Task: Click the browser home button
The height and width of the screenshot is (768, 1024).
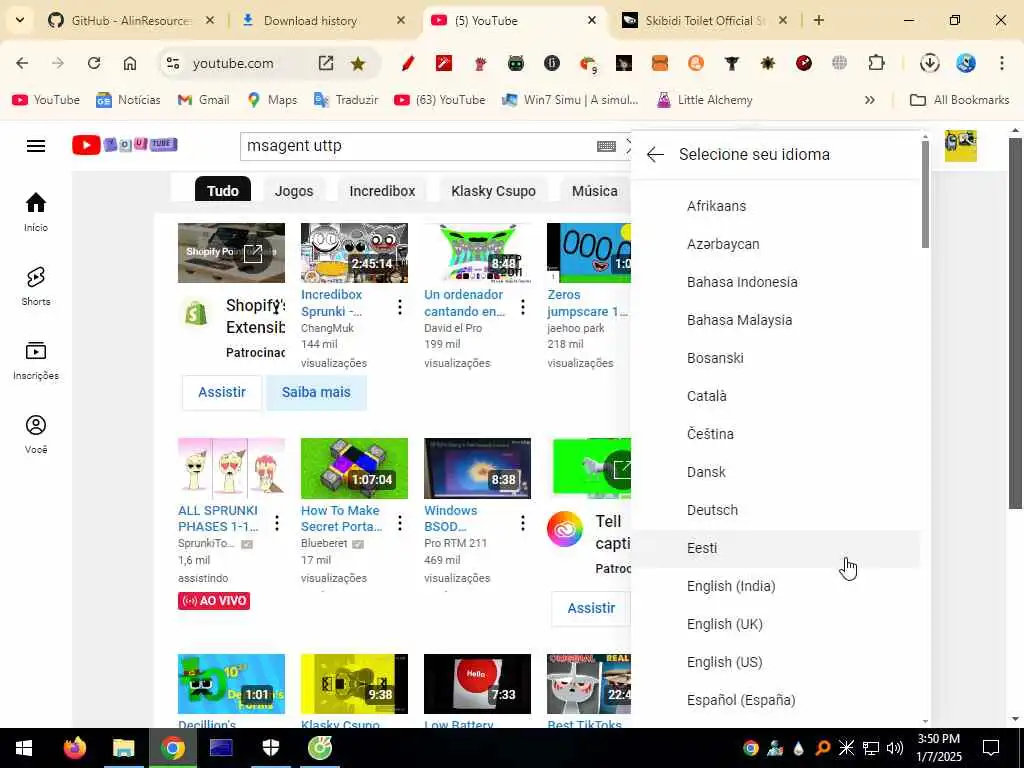Action: point(130,63)
